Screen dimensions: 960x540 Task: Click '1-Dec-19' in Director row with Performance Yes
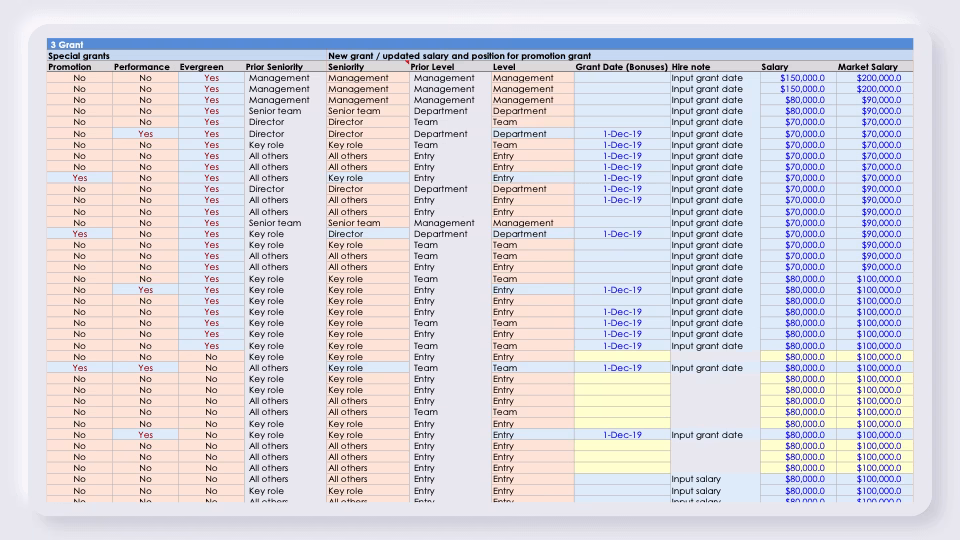[622, 133]
